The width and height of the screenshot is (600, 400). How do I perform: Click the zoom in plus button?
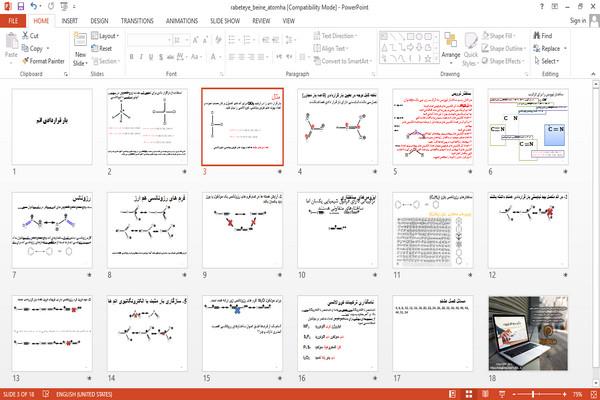565,394
